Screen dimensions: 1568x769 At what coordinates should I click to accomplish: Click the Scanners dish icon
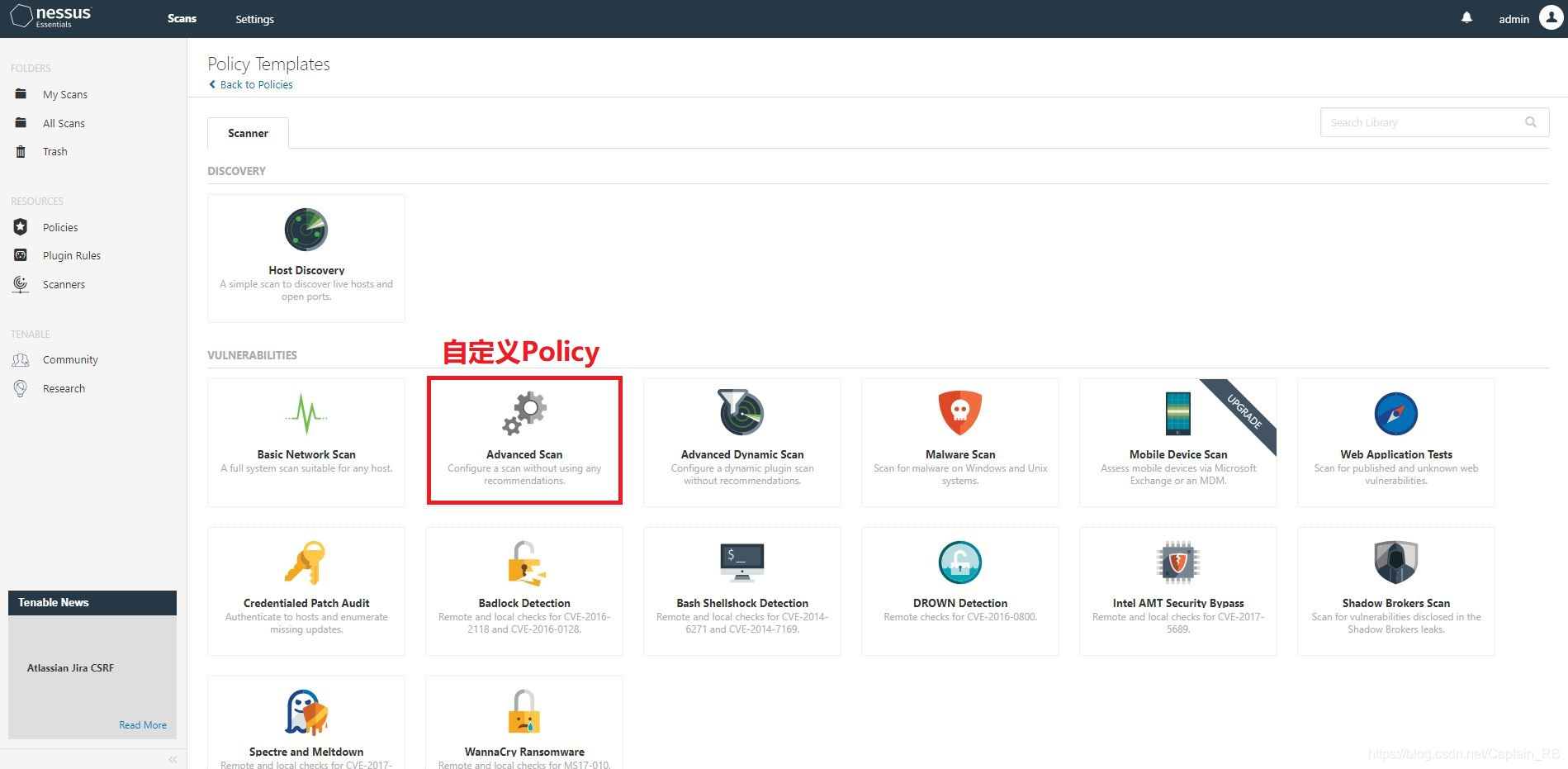pos(21,284)
